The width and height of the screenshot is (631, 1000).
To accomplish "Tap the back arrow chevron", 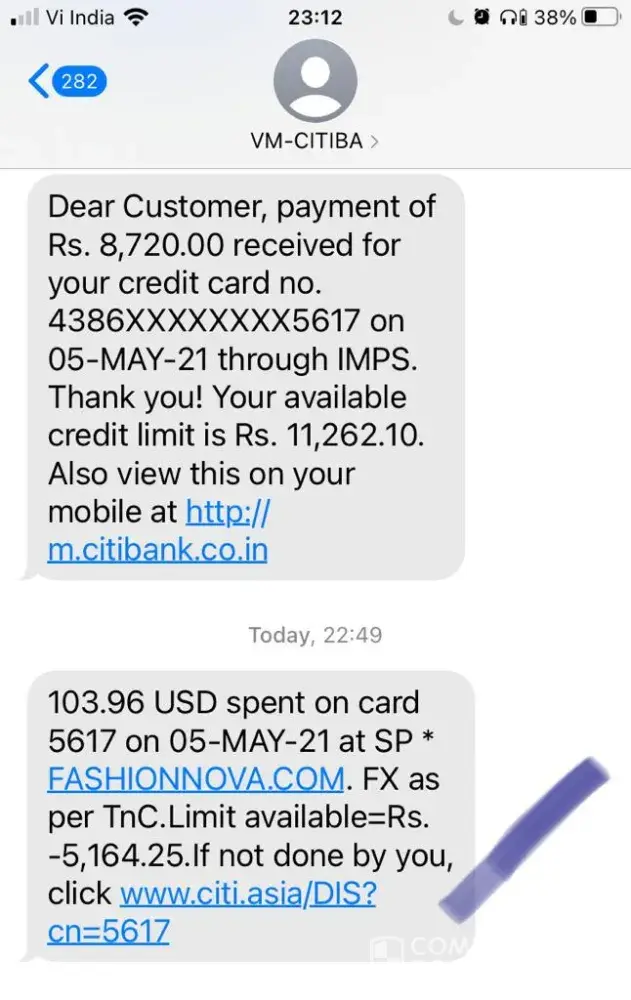I will pos(38,81).
